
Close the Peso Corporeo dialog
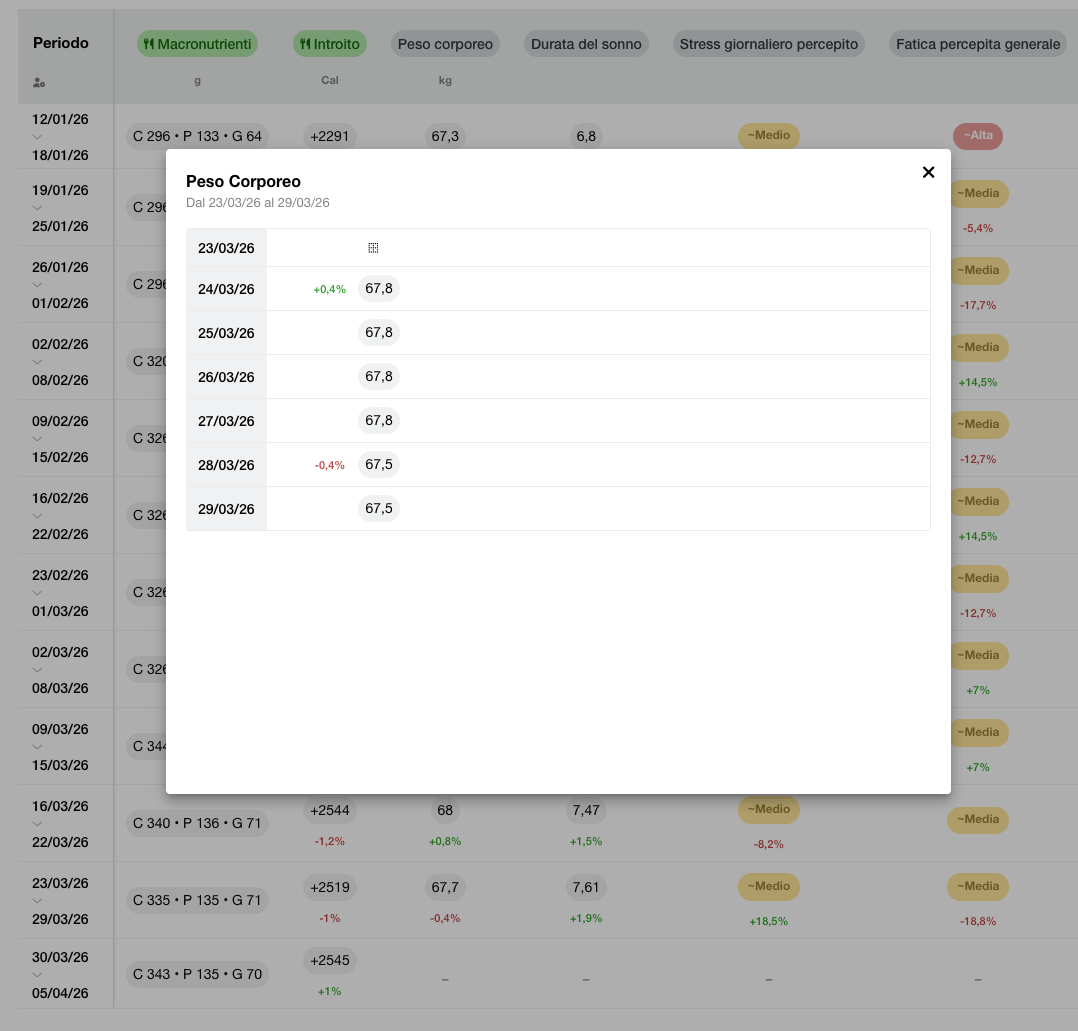click(x=928, y=172)
